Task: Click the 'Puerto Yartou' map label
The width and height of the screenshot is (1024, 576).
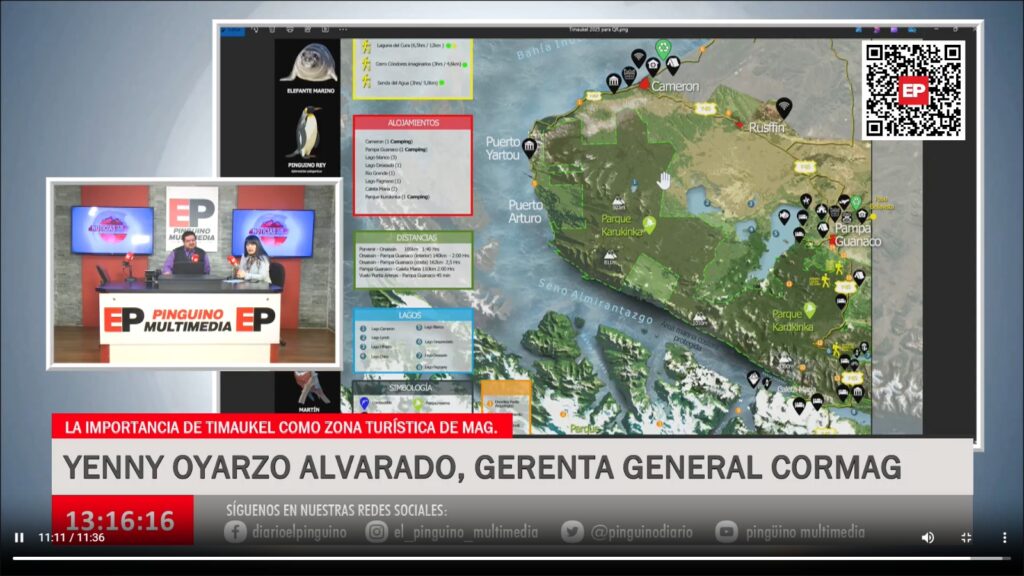Action: (x=503, y=148)
